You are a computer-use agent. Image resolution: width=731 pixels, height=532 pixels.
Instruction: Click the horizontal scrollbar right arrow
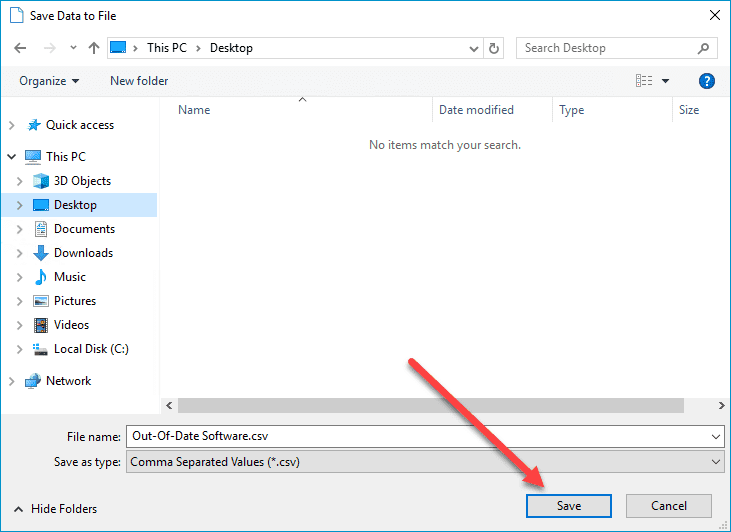pyautogui.click(x=721, y=406)
